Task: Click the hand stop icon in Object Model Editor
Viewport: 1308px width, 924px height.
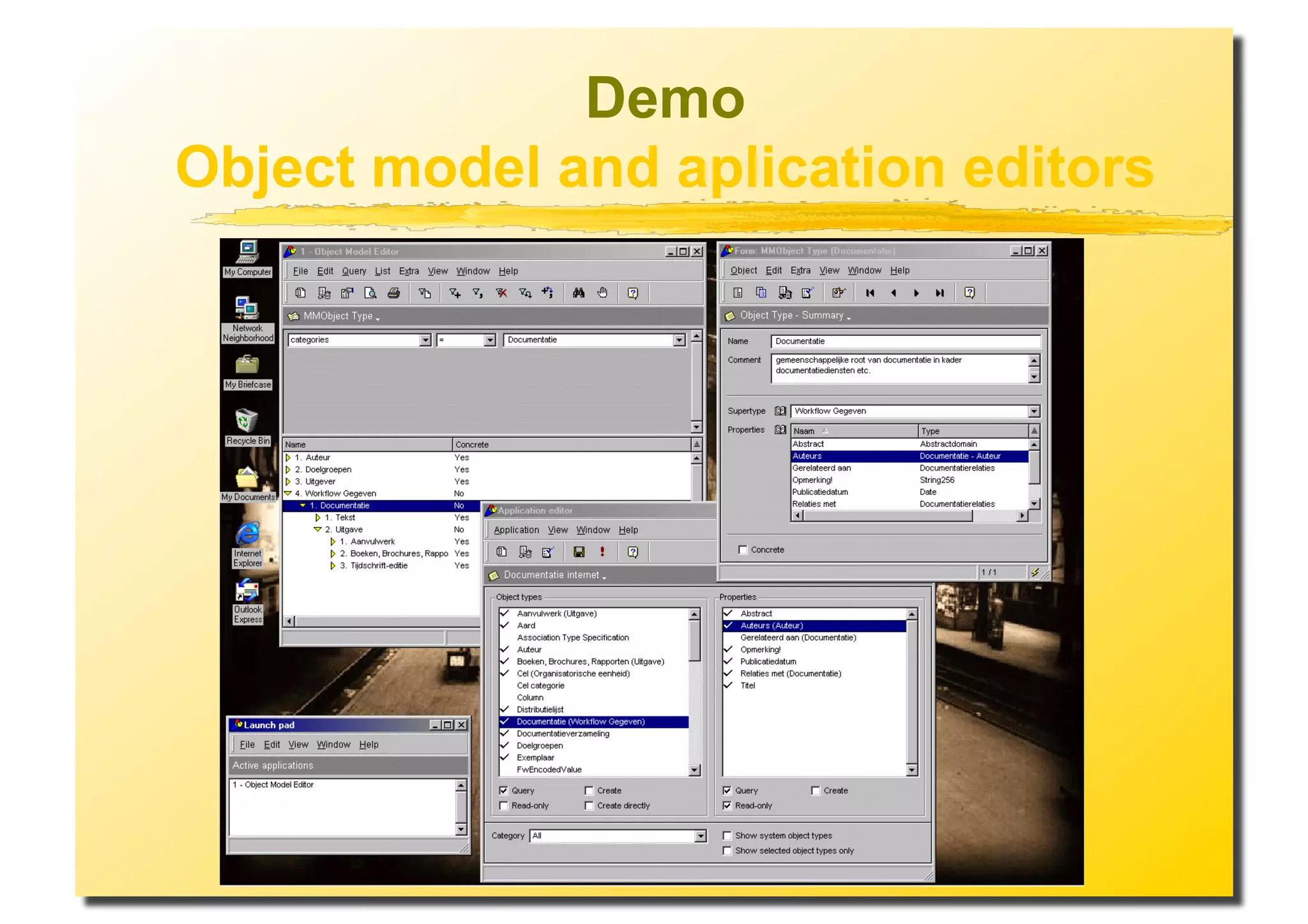Action: tap(602, 293)
